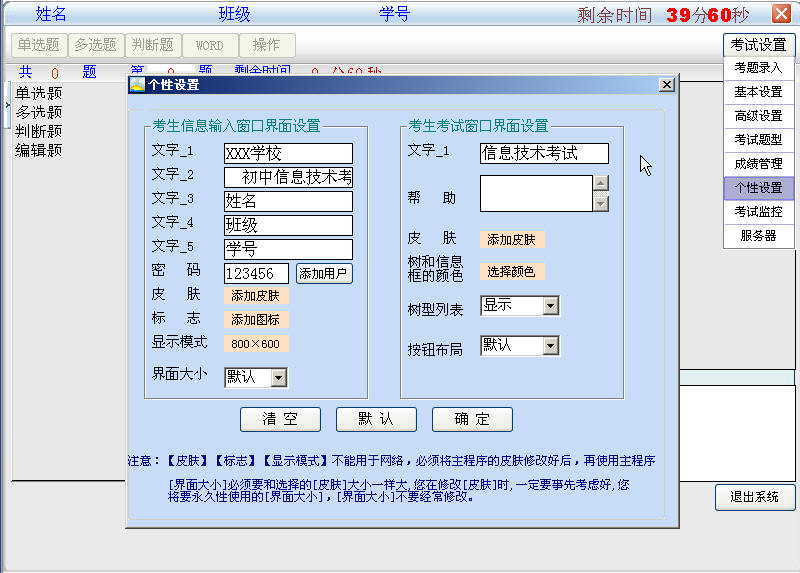Open the 界面大小 dropdown
This screenshot has height=573, width=800.
pyautogui.click(x=279, y=377)
